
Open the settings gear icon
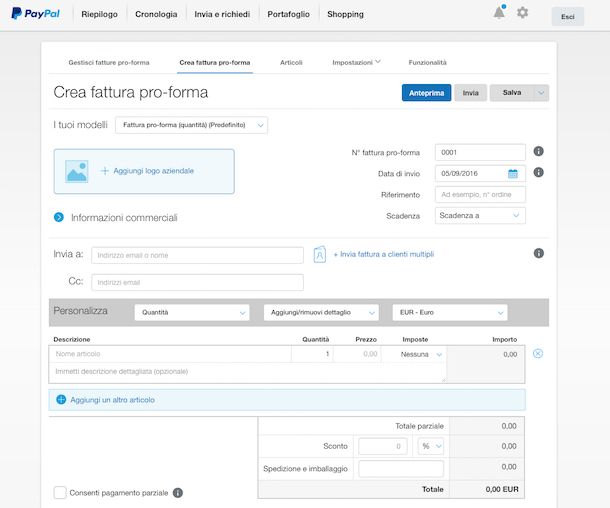522,13
